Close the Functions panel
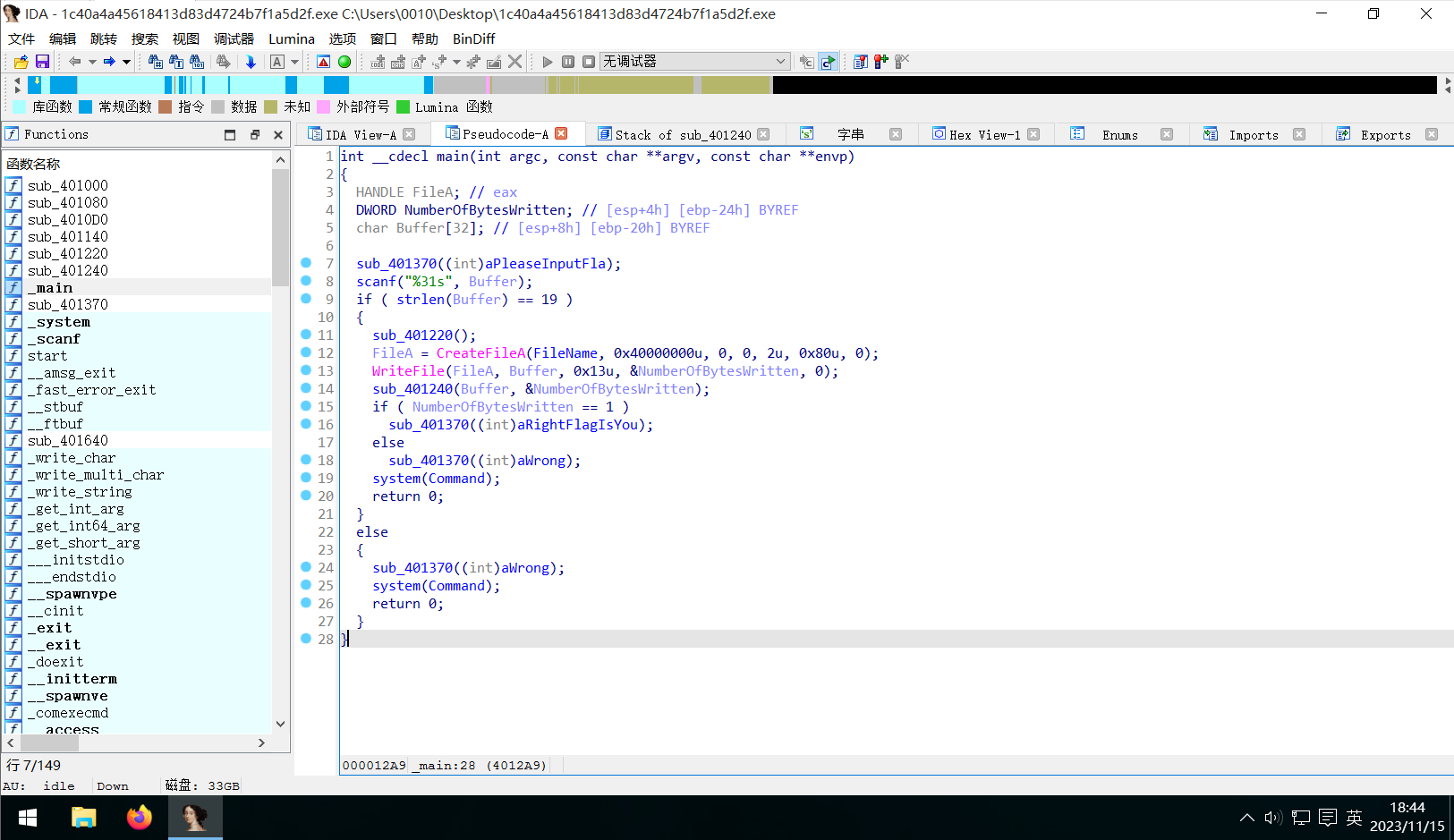 278,135
